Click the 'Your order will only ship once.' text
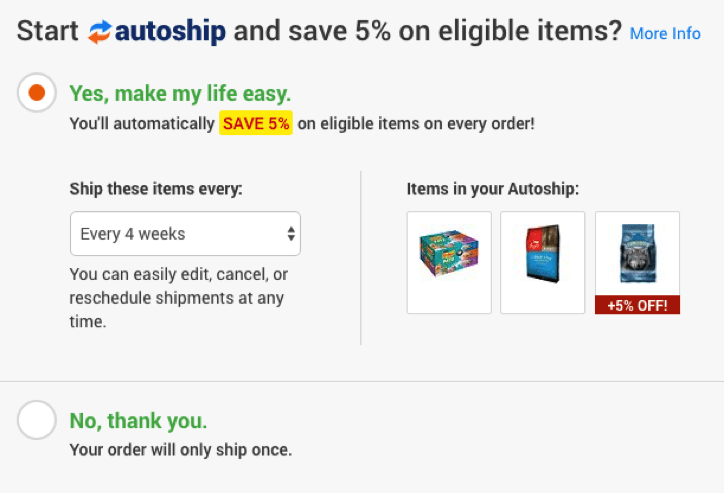This screenshot has height=494, width=725. coord(181,450)
